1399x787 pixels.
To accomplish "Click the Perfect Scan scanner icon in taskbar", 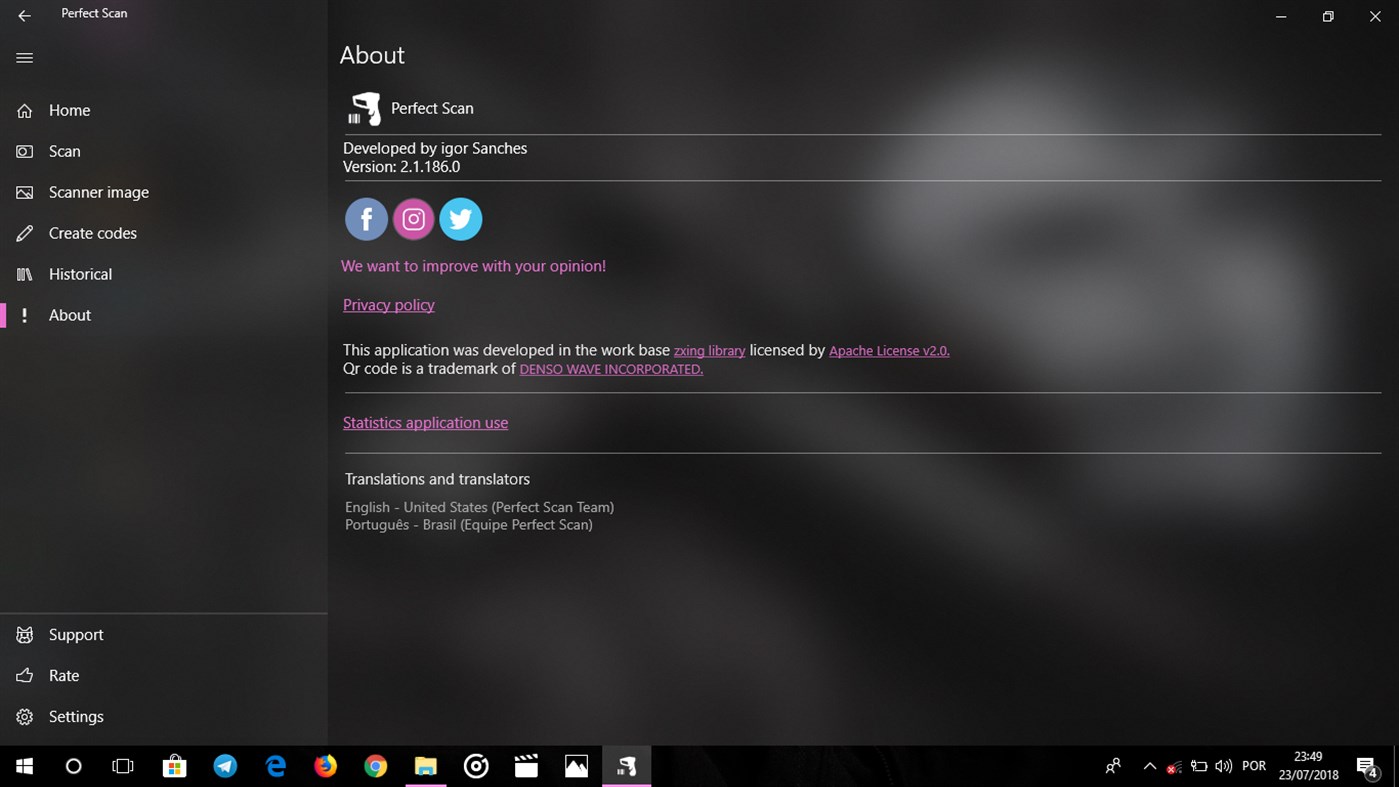I will click(626, 766).
